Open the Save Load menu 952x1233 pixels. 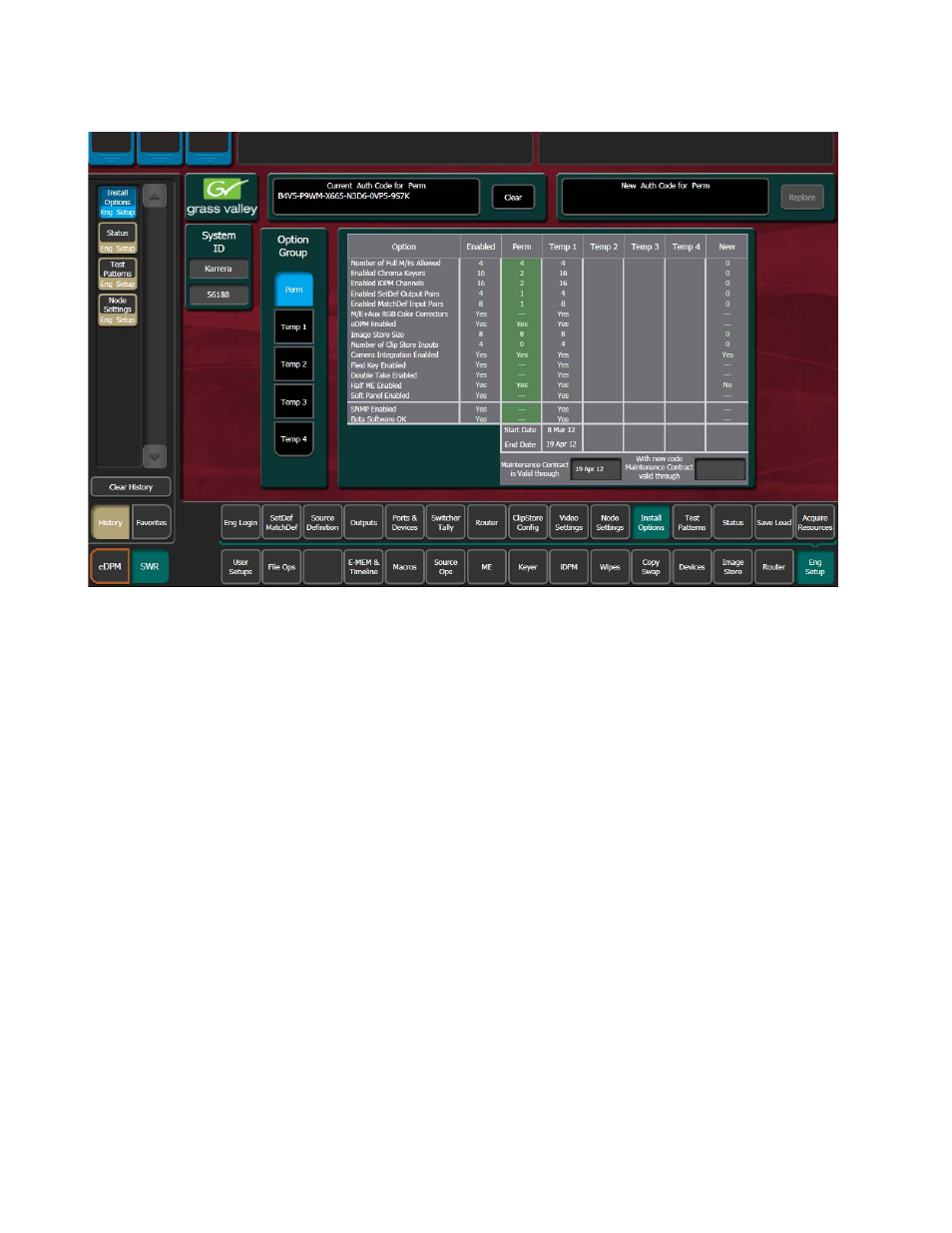773,522
